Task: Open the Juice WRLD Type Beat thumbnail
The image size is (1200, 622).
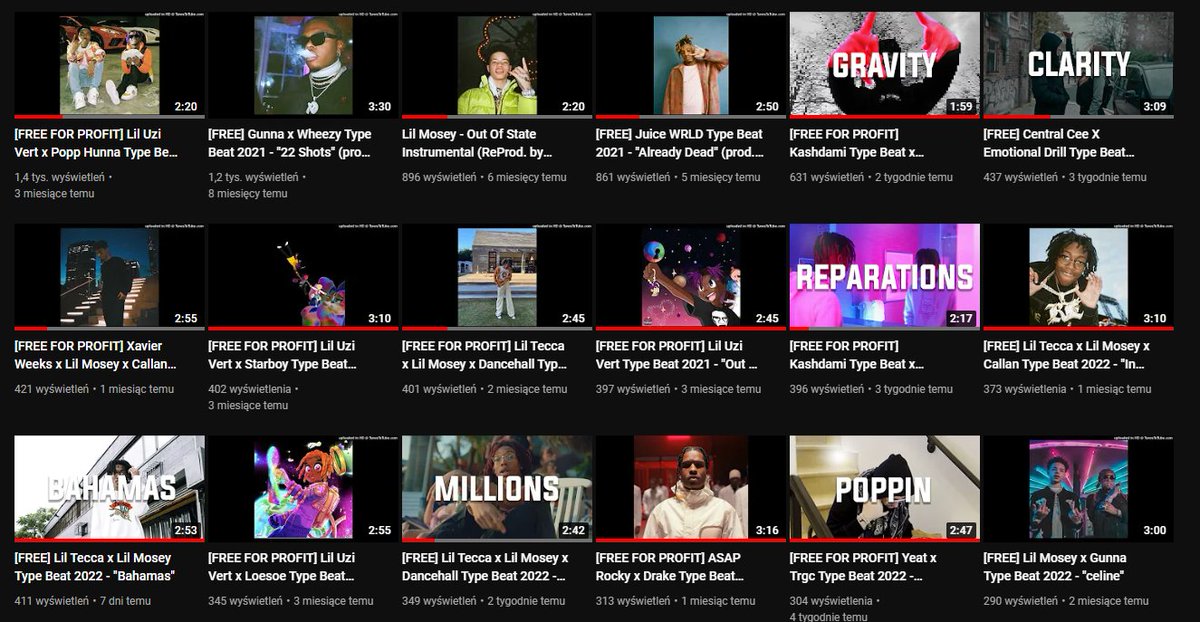Action: (691, 65)
